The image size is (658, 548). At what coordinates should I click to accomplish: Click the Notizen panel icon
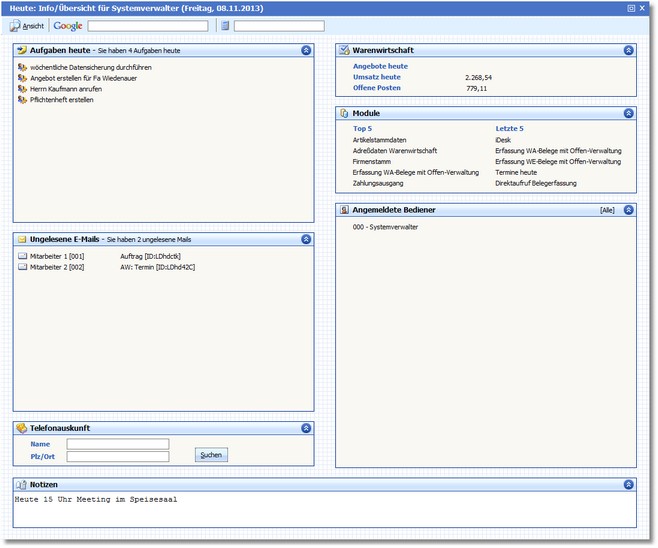tap(22, 484)
